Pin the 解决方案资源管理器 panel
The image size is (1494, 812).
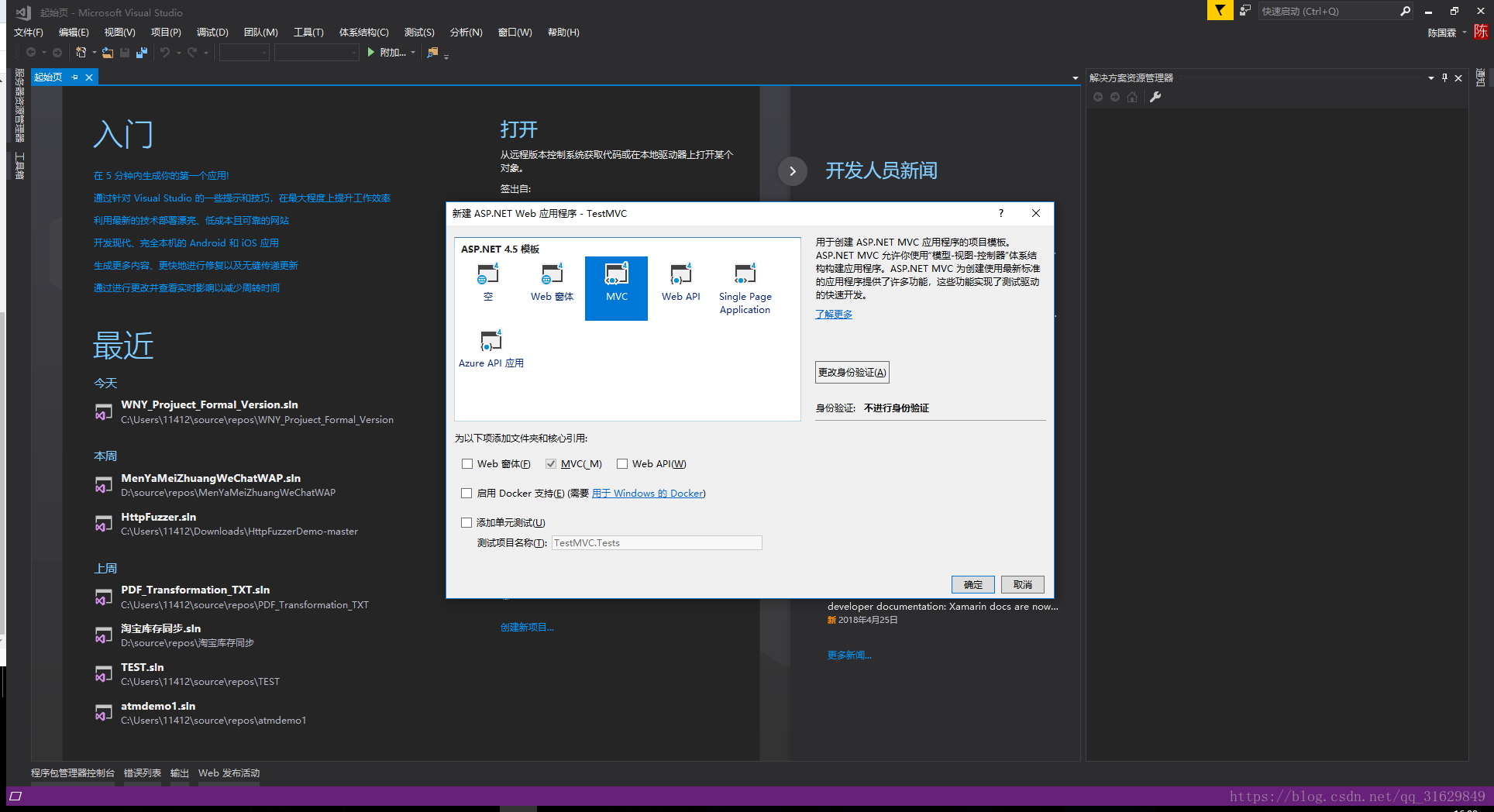pos(1444,77)
